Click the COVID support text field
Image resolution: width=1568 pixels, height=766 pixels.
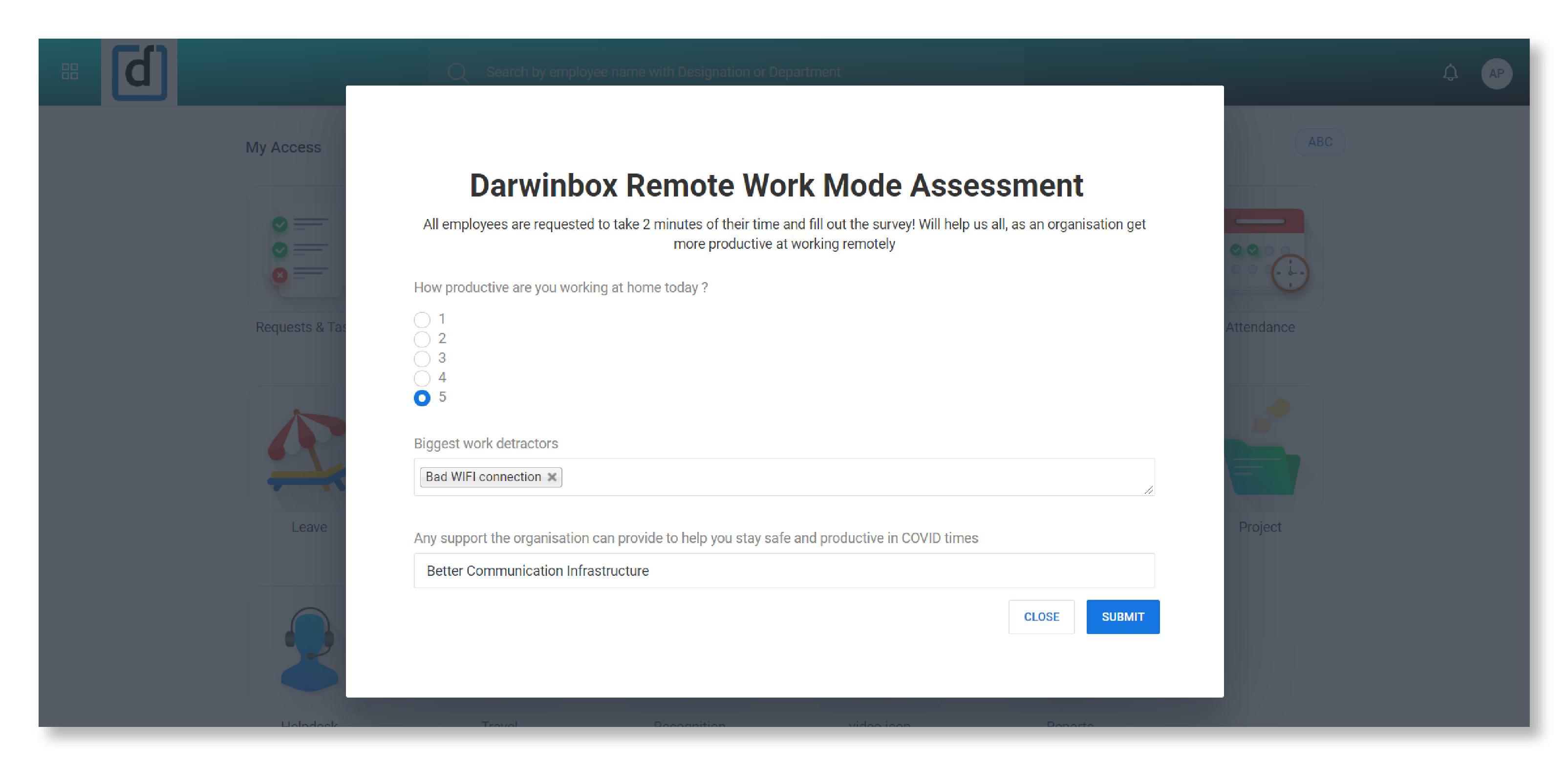coord(784,570)
